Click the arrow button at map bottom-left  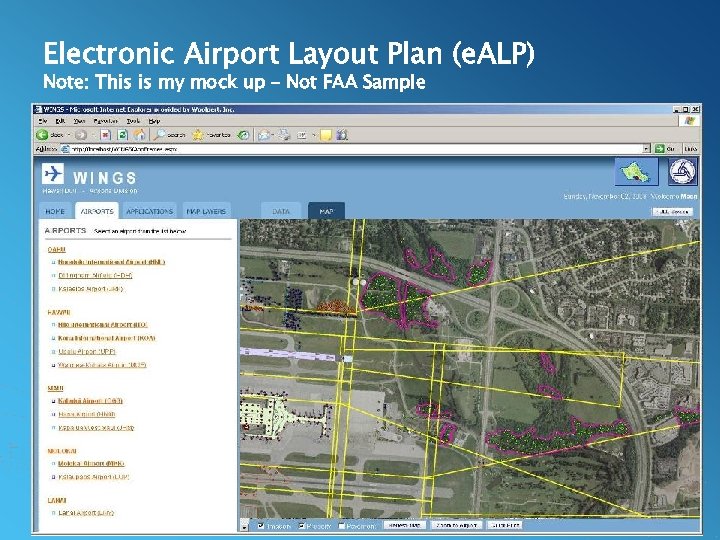coord(244,526)
